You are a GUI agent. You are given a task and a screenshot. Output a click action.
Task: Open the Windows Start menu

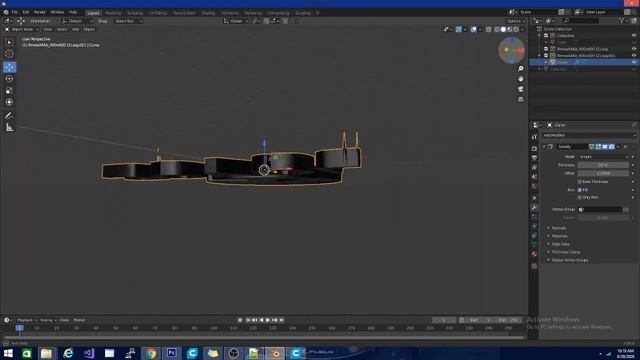[x=8, y=353]
